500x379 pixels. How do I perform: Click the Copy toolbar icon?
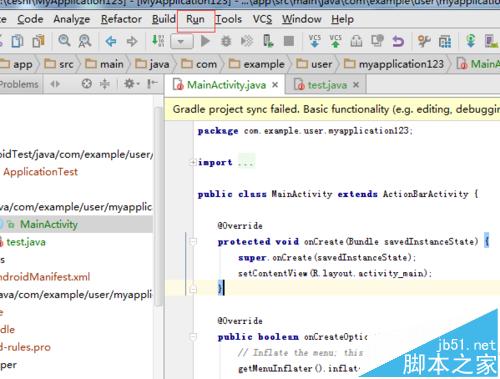[x=17, y=41]
